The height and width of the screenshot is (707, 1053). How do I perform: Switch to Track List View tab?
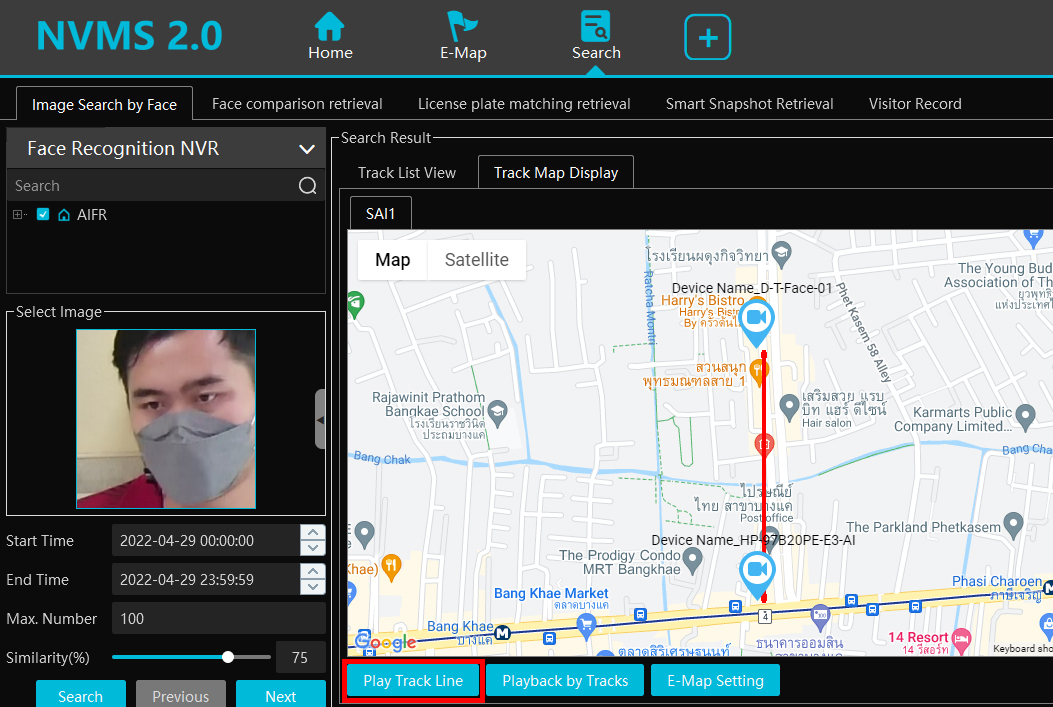tap(406, 173)
